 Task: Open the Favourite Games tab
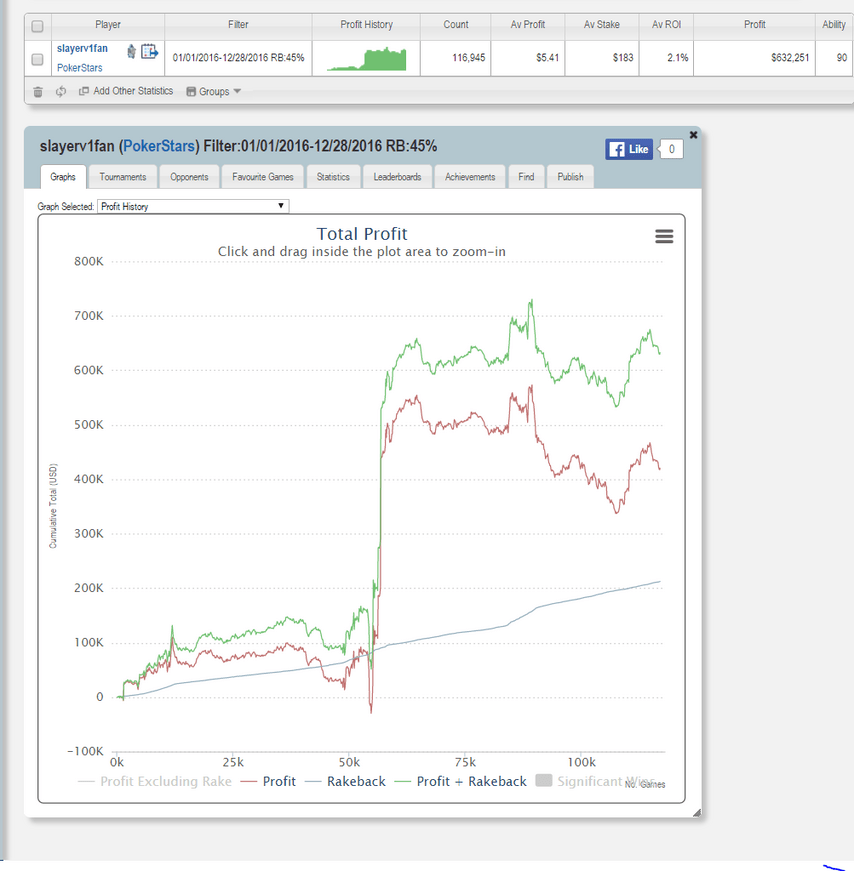tap(263, 177)
